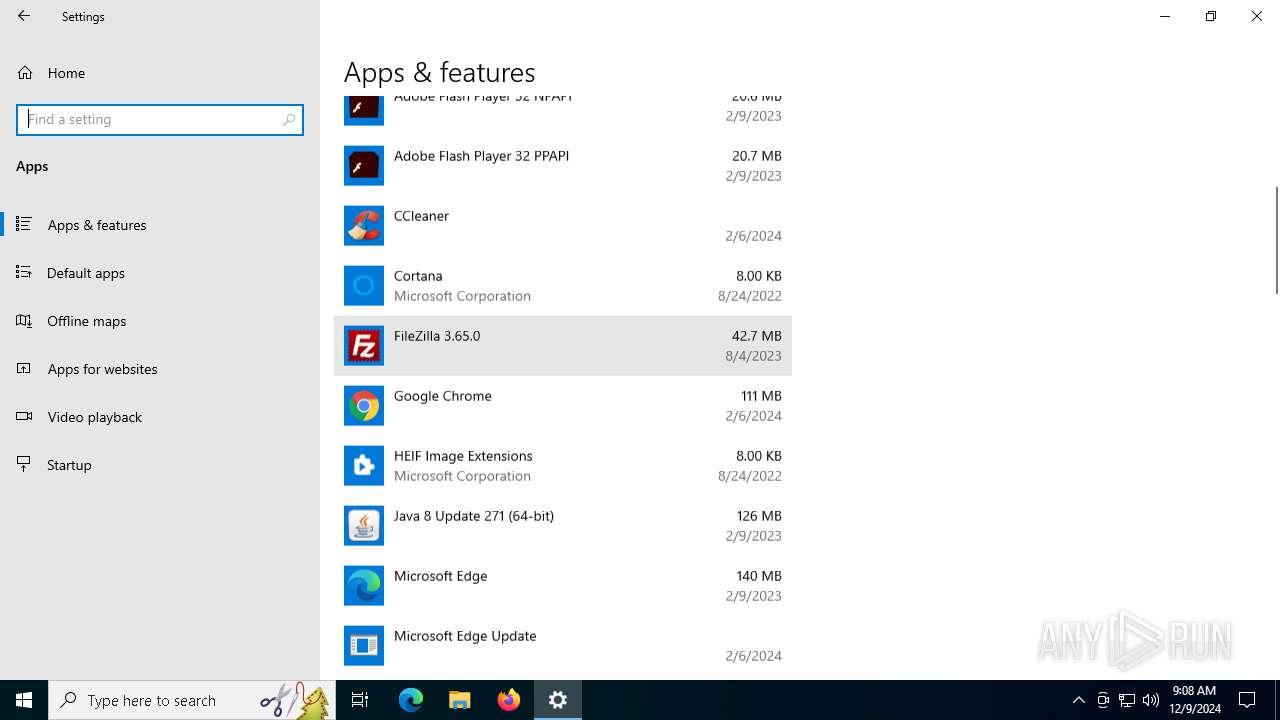Click the taskbar Type here to search box
The image size is (1280, 720).
(x=192, y=700)
